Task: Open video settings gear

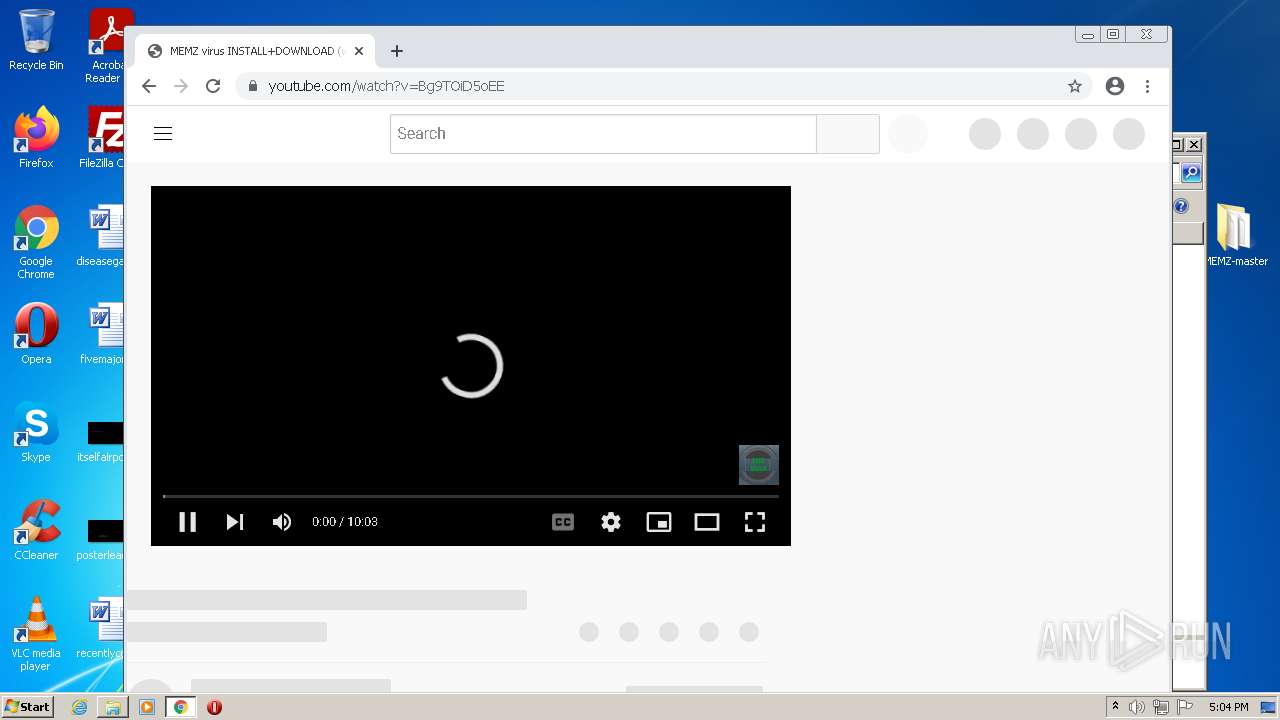Action: pos(611,521)
